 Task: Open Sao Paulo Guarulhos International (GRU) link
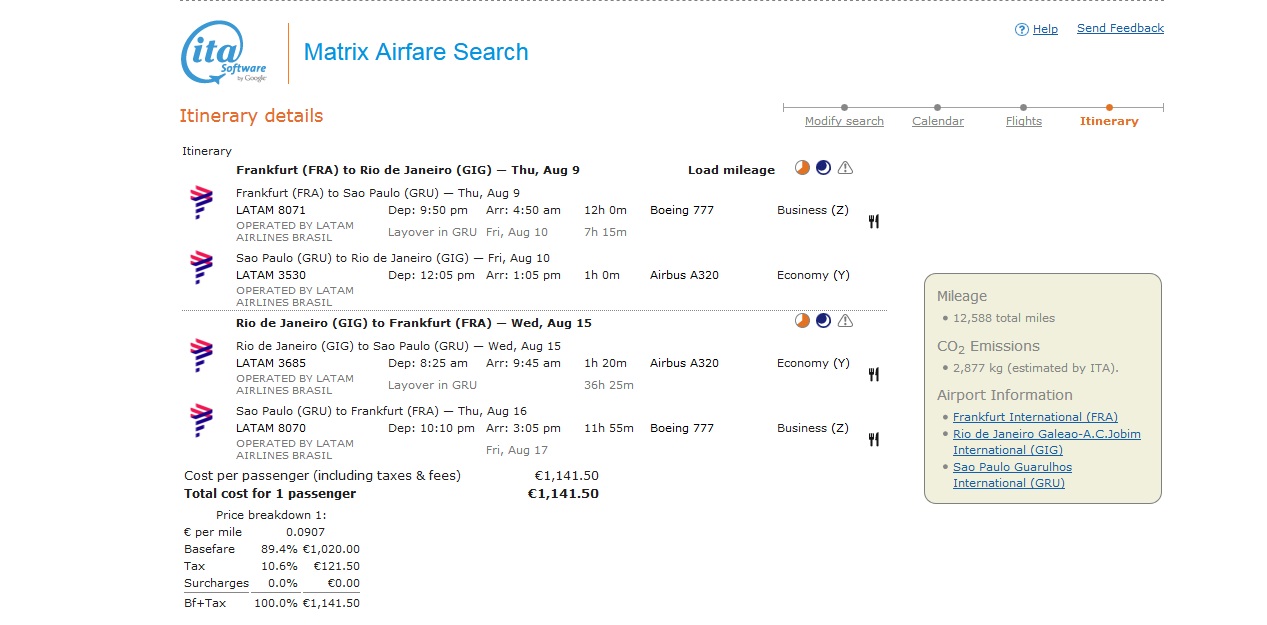tap(1012, 475)
